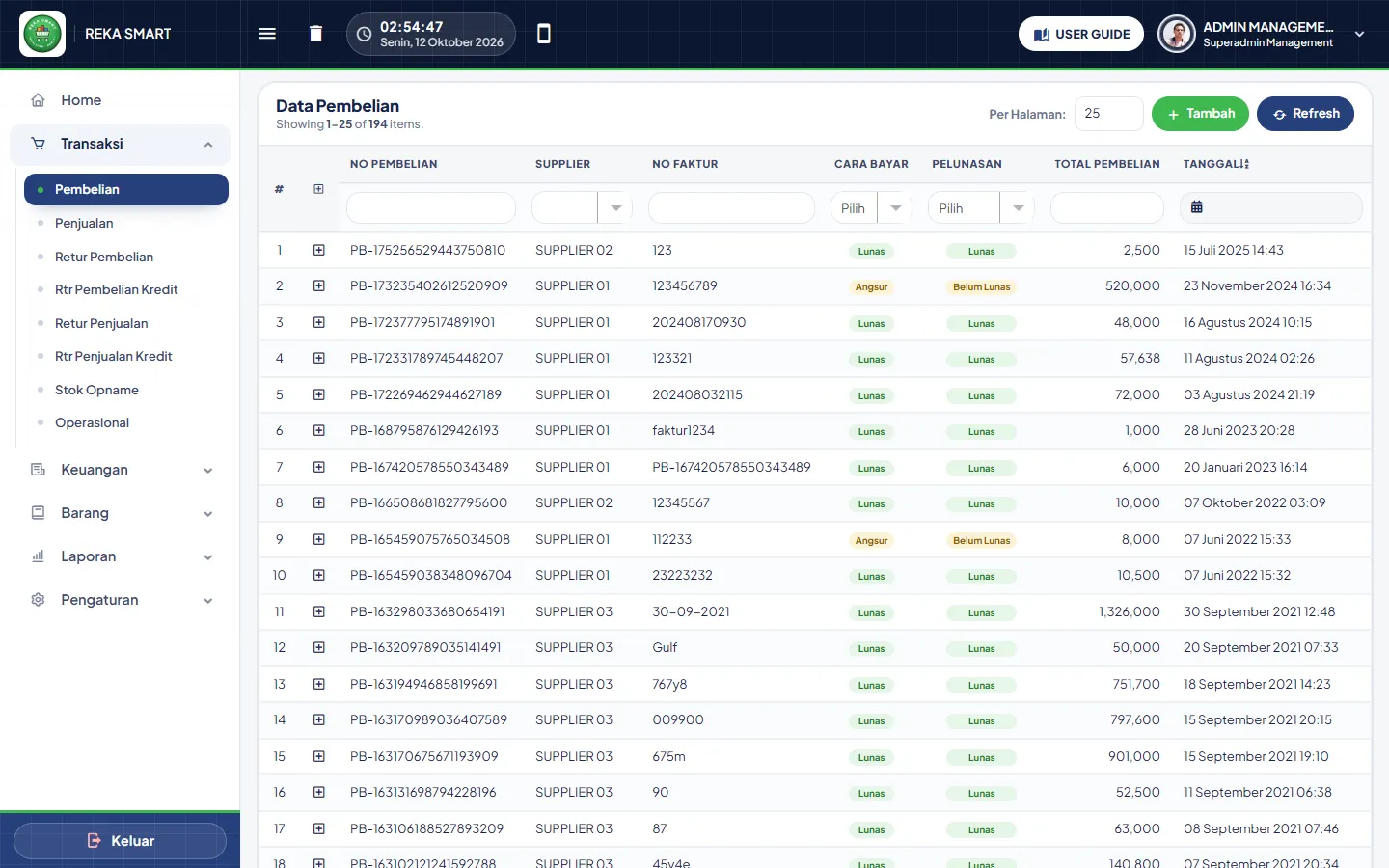Click the mobile phone icon in header
1389x868 pixels.
(x=544, y=34)
